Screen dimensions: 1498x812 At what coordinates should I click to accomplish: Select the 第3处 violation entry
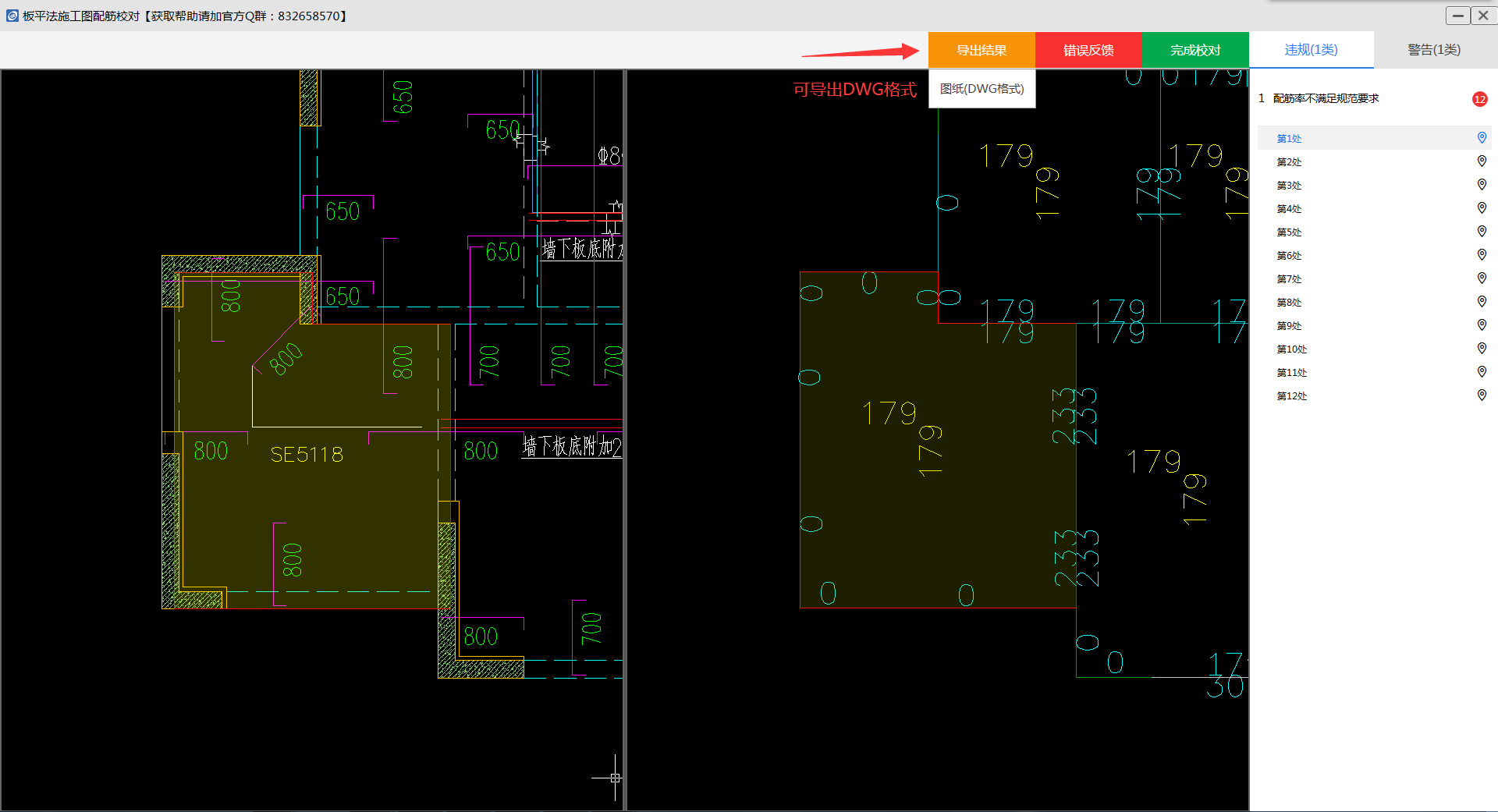click(1289, 186)
